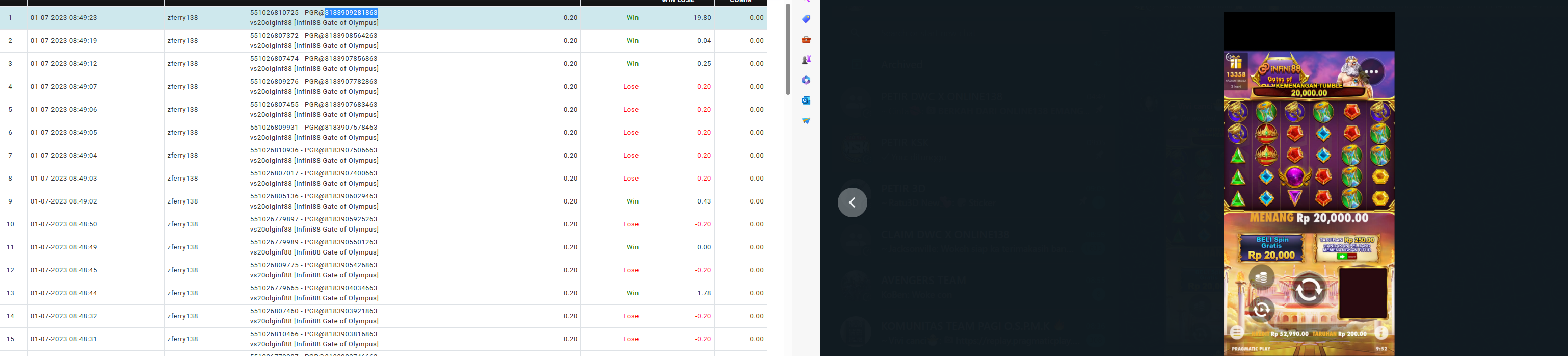Click transaction 551026810936 - PGR@8183907506663
The image size is (1568, 356).
pyautogui.click(x=313, y=150)
